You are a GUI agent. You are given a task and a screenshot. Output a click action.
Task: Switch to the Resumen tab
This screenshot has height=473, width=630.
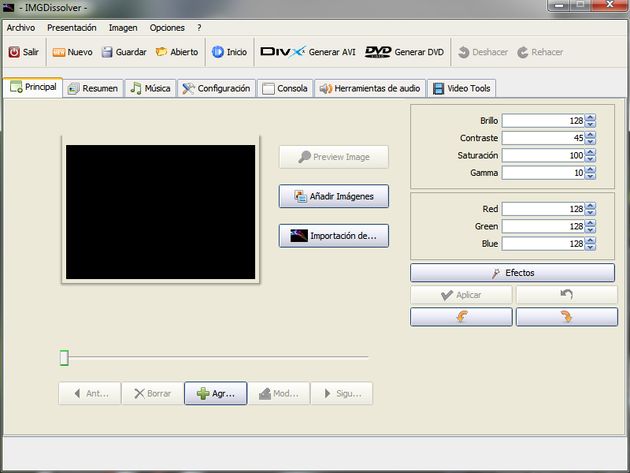coord(93,88)
